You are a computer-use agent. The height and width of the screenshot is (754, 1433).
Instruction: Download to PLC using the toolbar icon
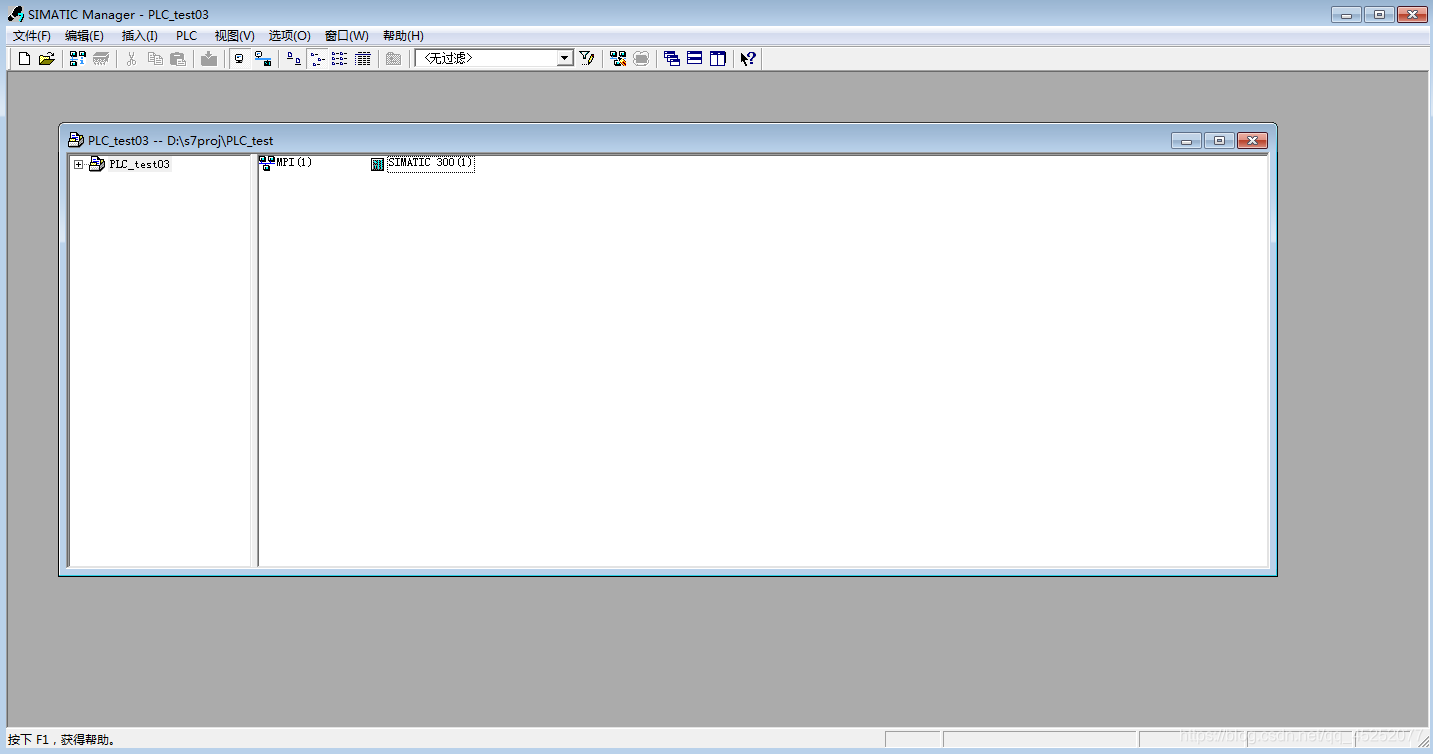[x=208, y=59]
